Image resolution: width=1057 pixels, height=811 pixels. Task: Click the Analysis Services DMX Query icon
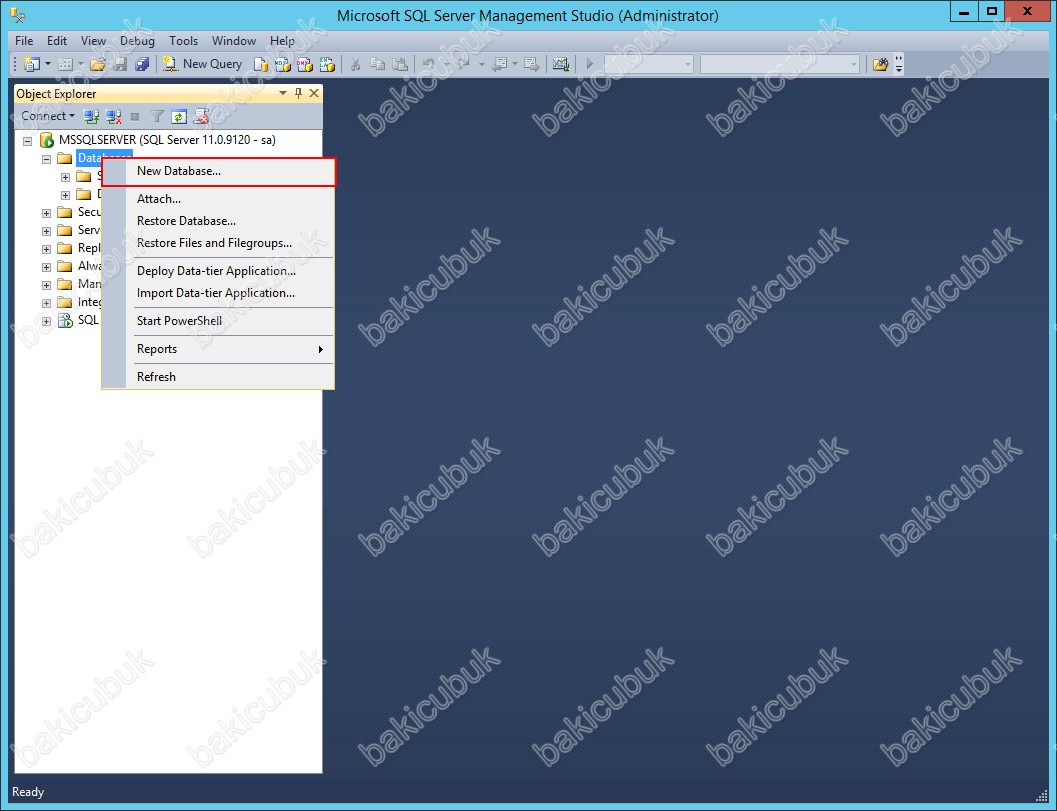click(305, 64)
